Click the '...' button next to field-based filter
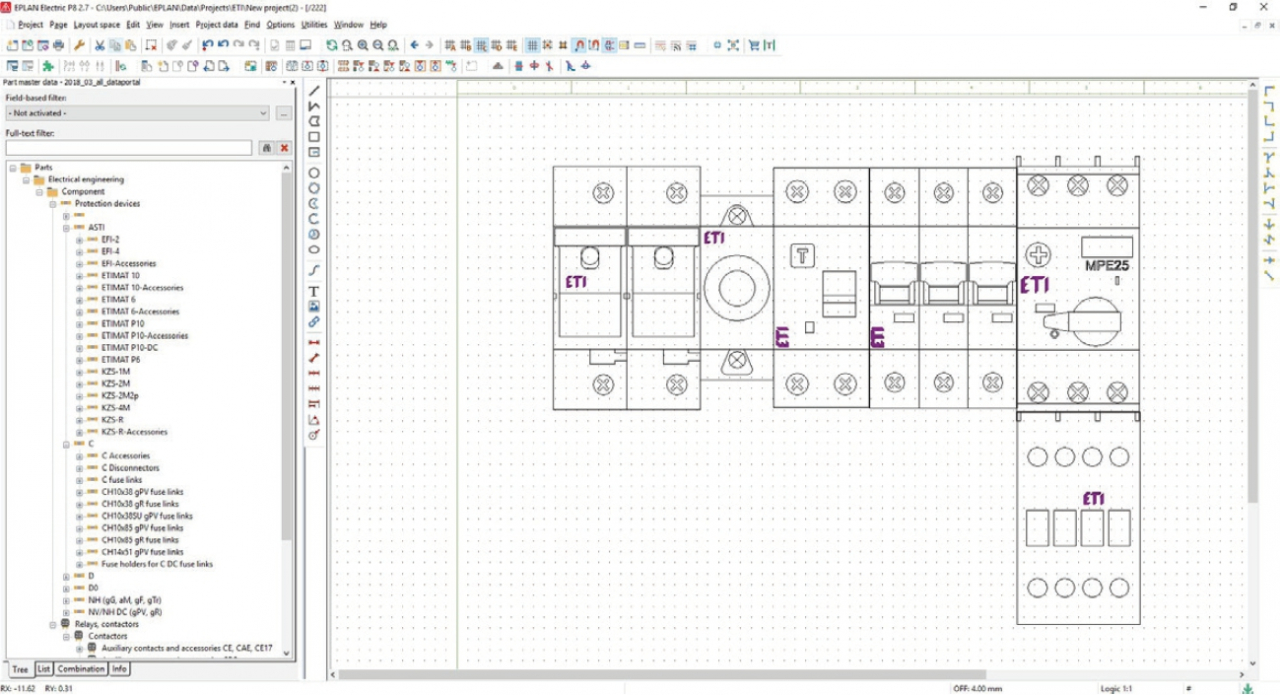 point(284,113)
